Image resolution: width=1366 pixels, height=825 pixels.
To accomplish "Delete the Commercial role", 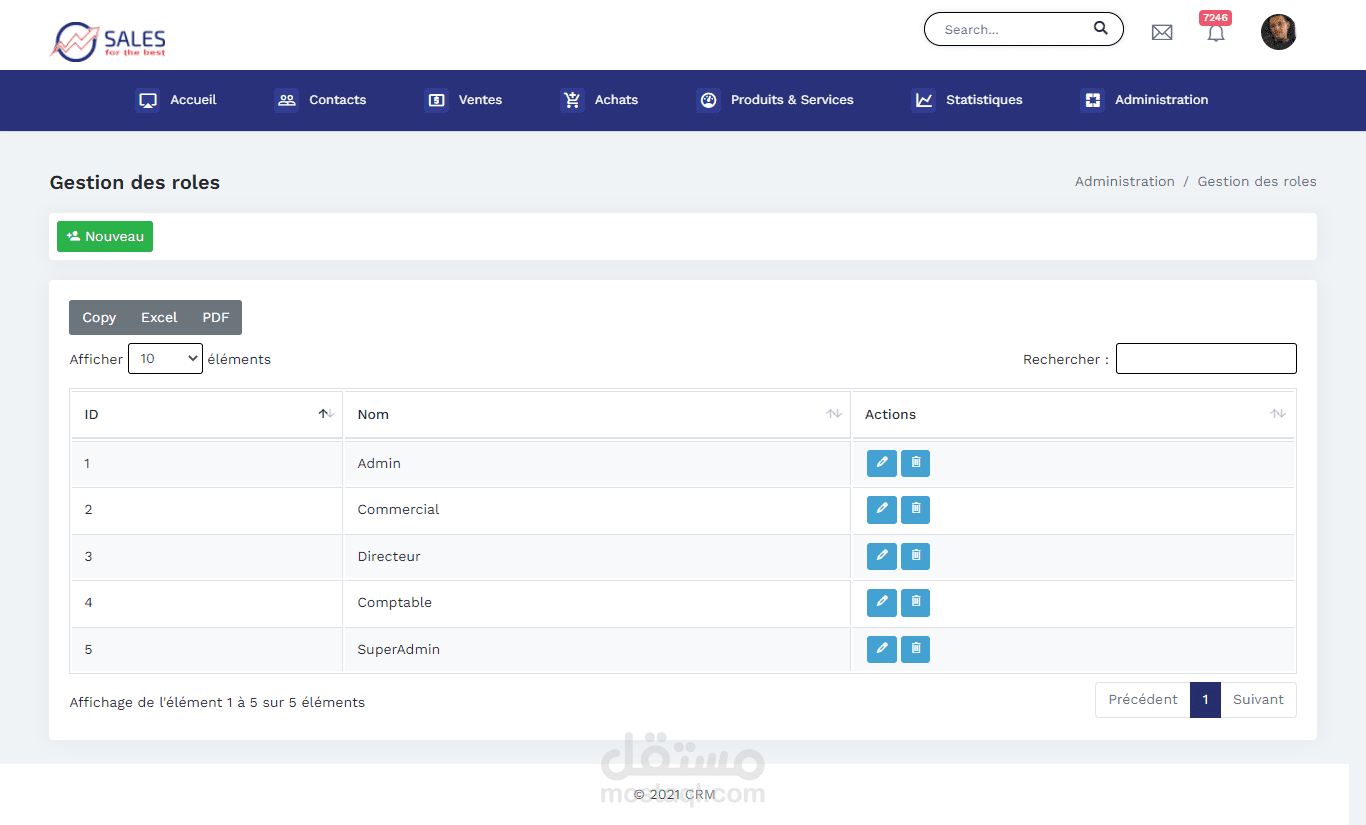I will tap(916, 510).
